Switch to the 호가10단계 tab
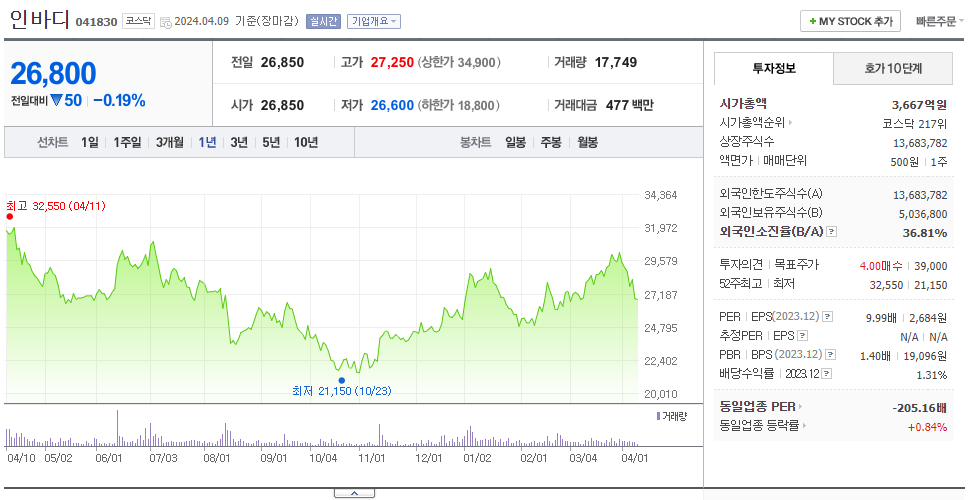 [893, 69]
